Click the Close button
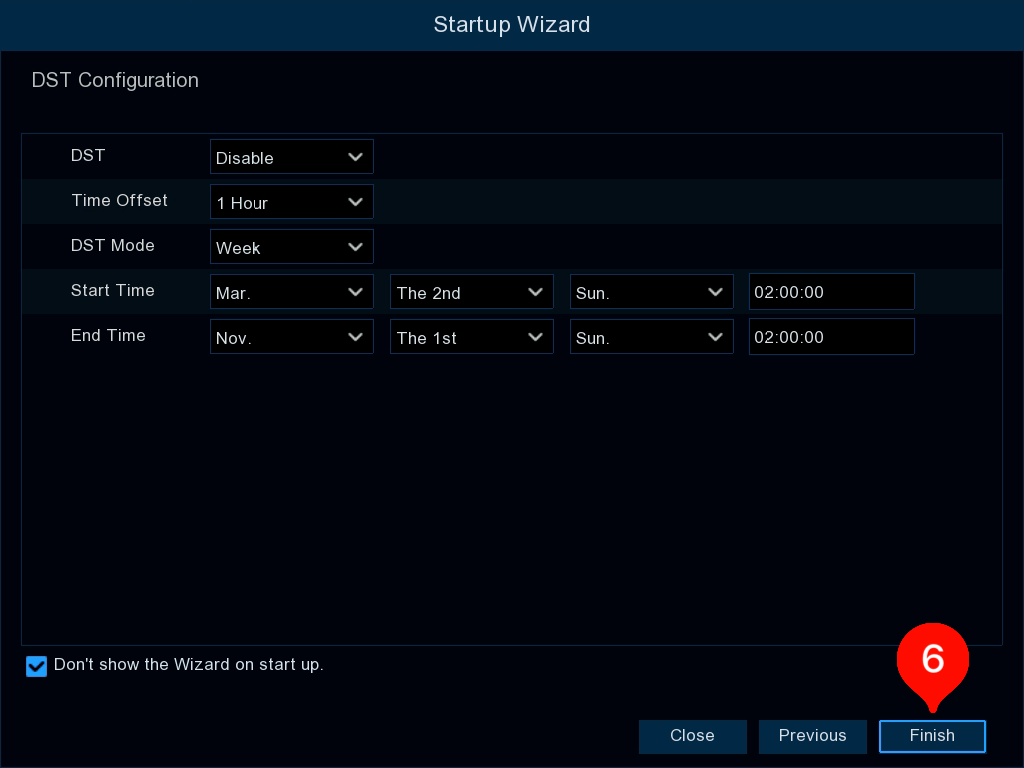This screenshot has height=768, width=1024. click(x=692, y=736)
